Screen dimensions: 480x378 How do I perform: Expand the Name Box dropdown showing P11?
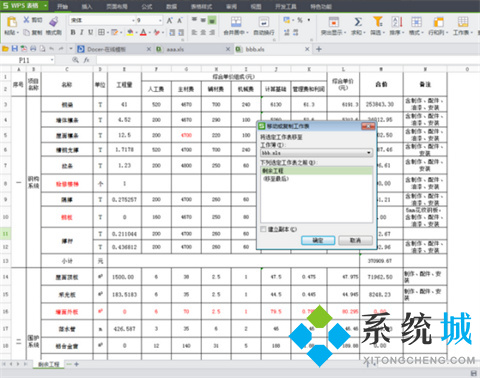point(52,60)
